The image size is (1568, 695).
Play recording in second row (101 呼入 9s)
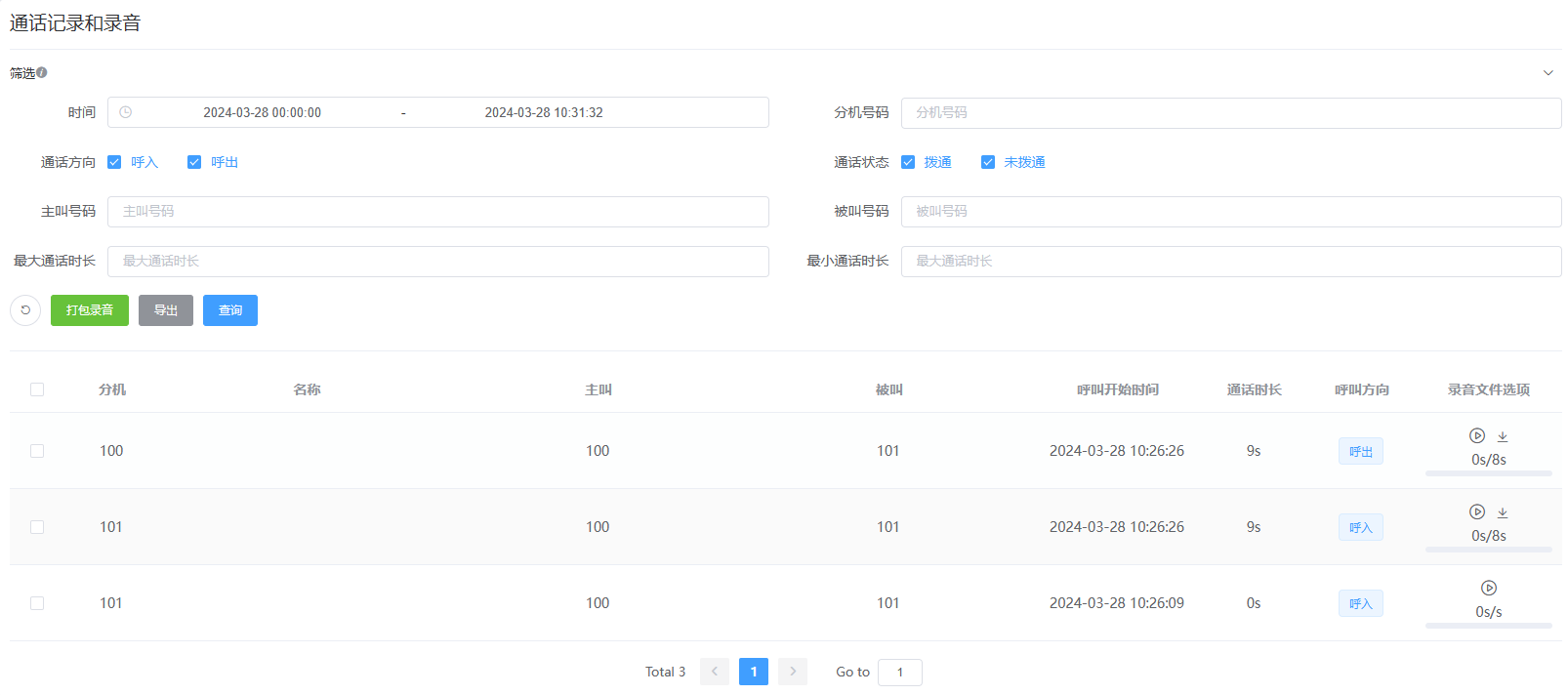coord(1476,511)
